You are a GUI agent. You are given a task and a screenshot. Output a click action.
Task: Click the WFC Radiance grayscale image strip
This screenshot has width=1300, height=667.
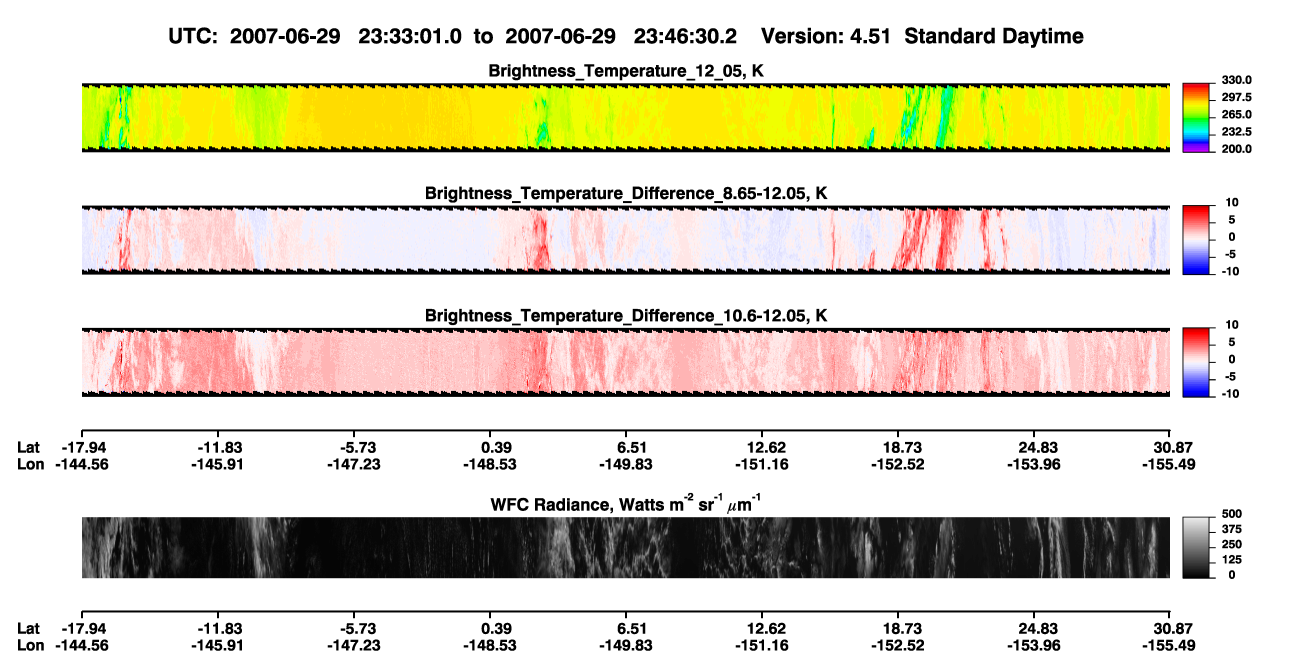[626, 547]
